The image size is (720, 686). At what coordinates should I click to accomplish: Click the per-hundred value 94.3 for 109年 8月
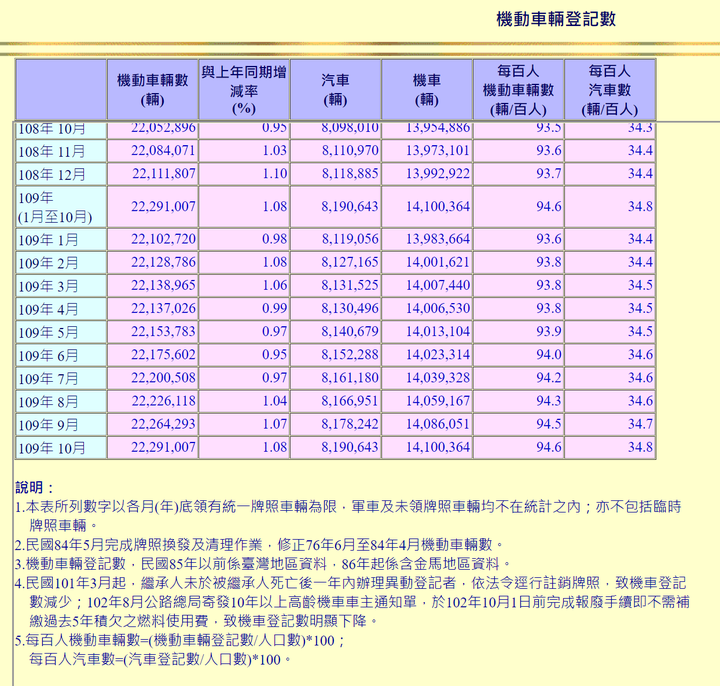pyautogui.click(x=549, y=401)
